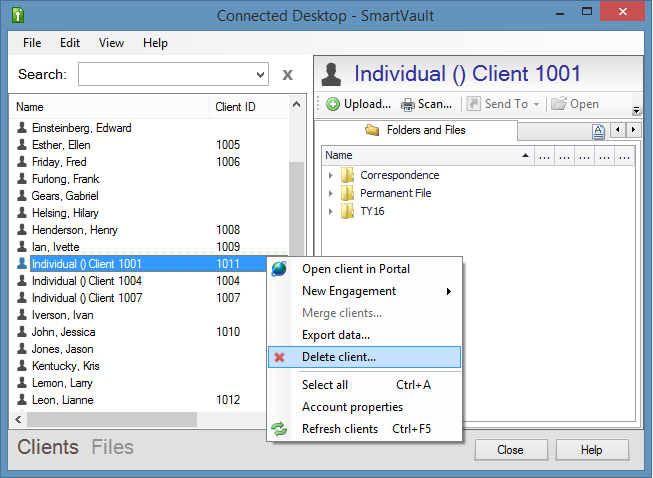Open the Help menu

click(155, 43)
